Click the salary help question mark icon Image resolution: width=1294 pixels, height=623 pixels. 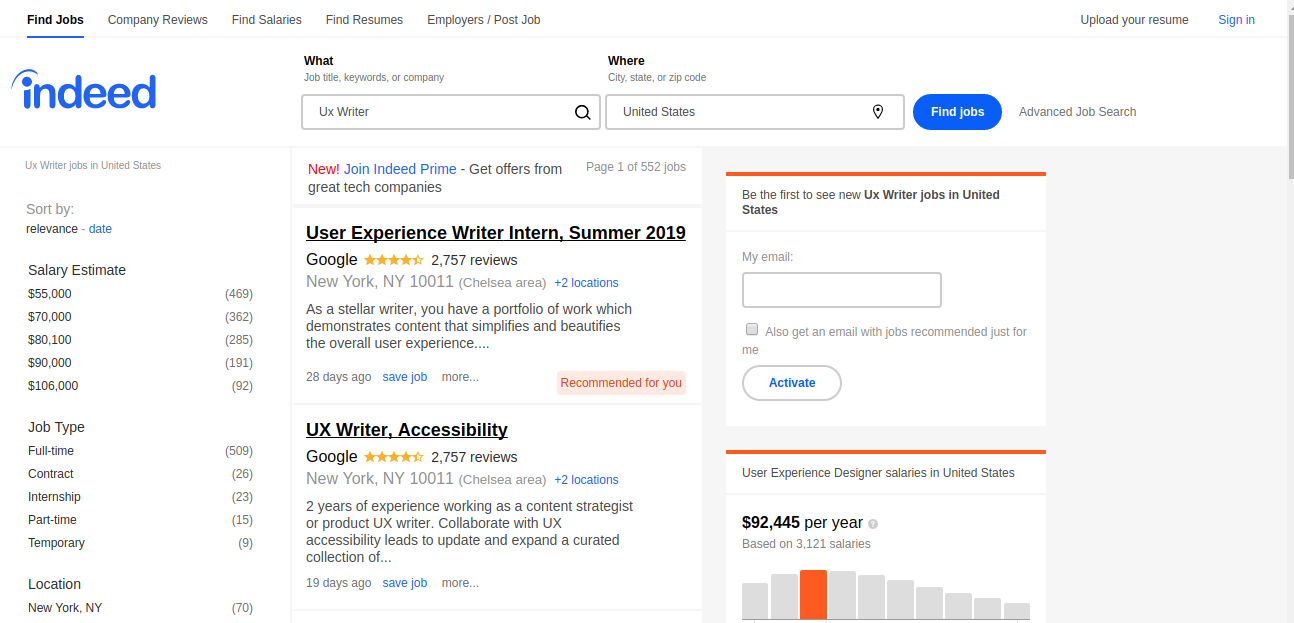point(873,523)
